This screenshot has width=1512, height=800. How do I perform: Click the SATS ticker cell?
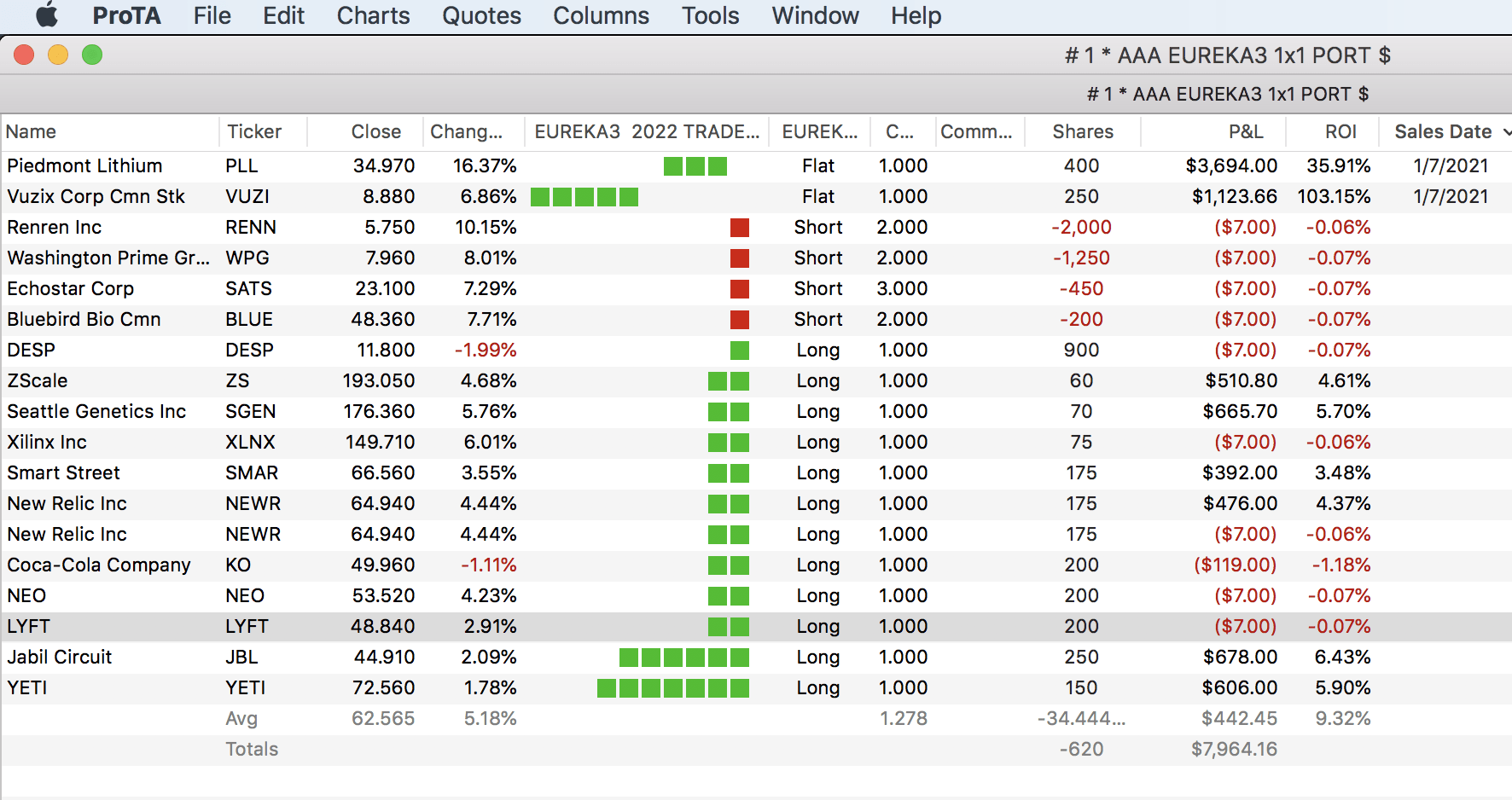tap(248, 288)
